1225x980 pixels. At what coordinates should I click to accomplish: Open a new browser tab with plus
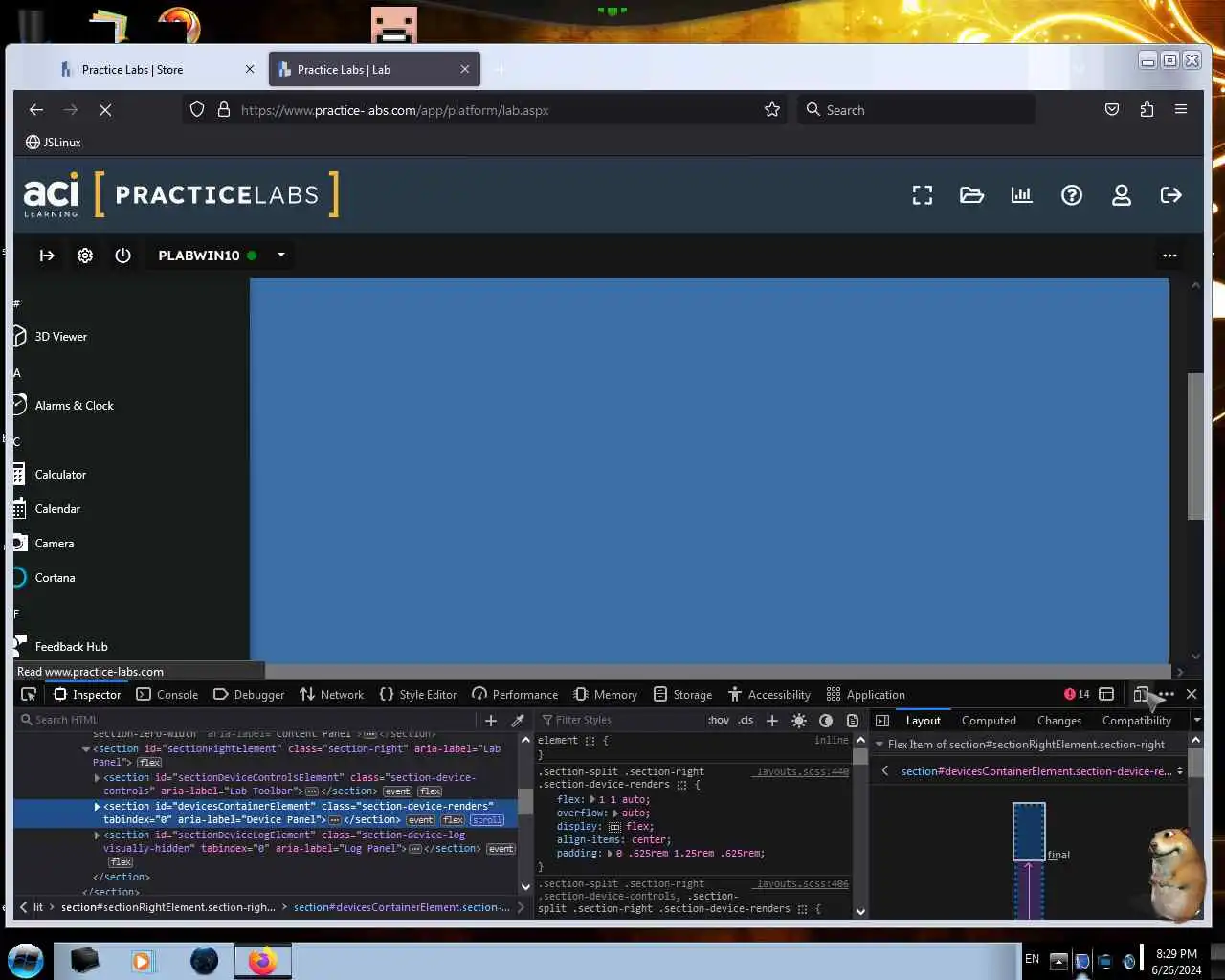(500, 70)
